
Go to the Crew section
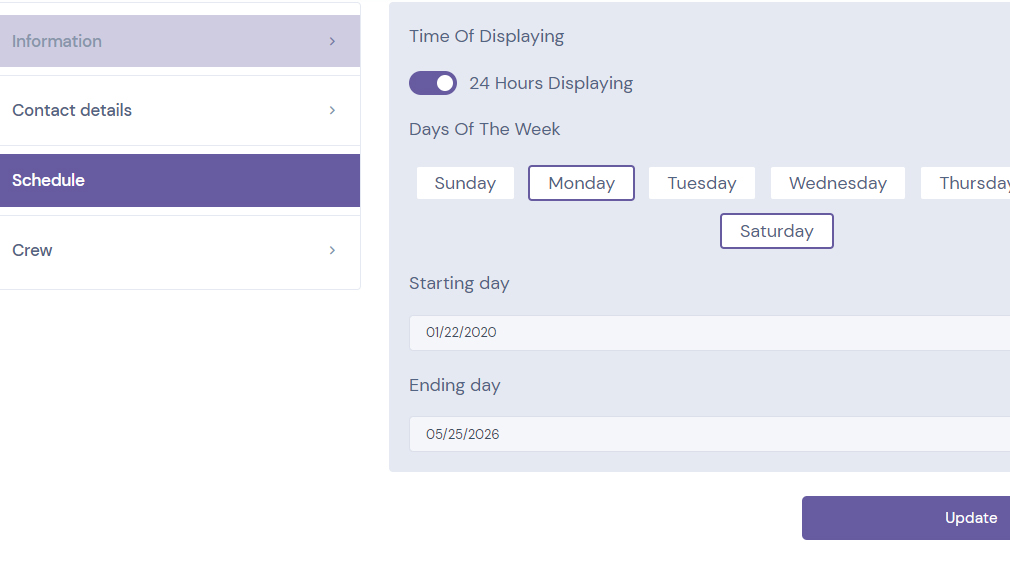click(x=180, y=251)
